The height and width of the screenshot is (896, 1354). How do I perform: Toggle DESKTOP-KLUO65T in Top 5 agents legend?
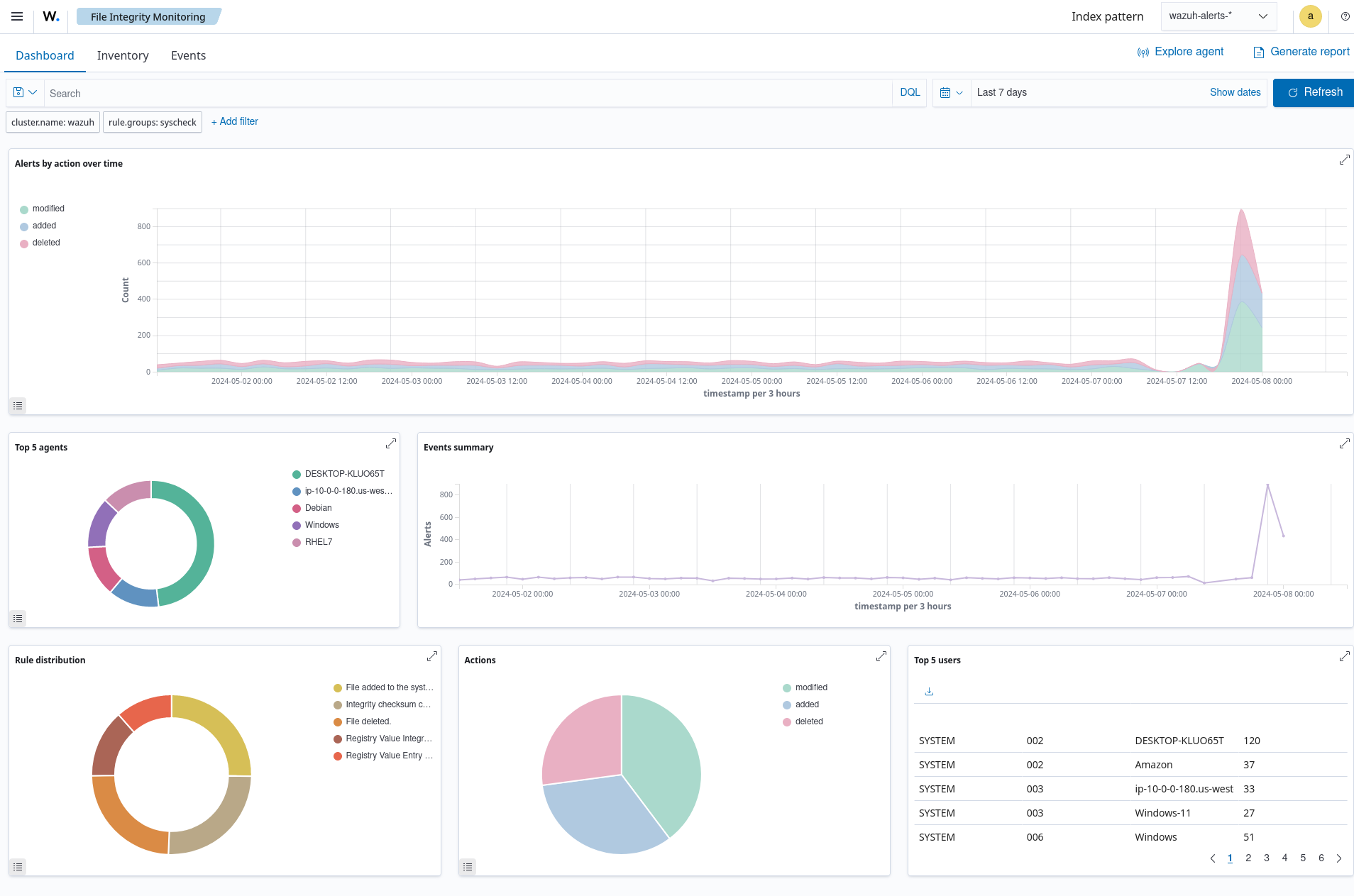tap(344, 474)
